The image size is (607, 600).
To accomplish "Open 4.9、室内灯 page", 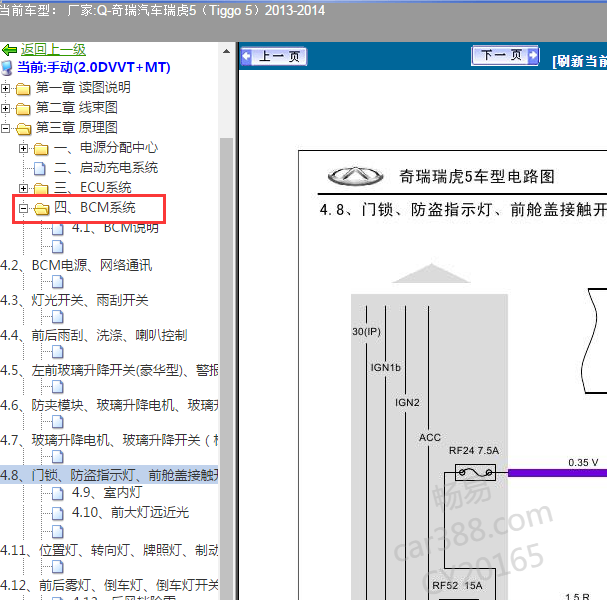I will (107, 492).
